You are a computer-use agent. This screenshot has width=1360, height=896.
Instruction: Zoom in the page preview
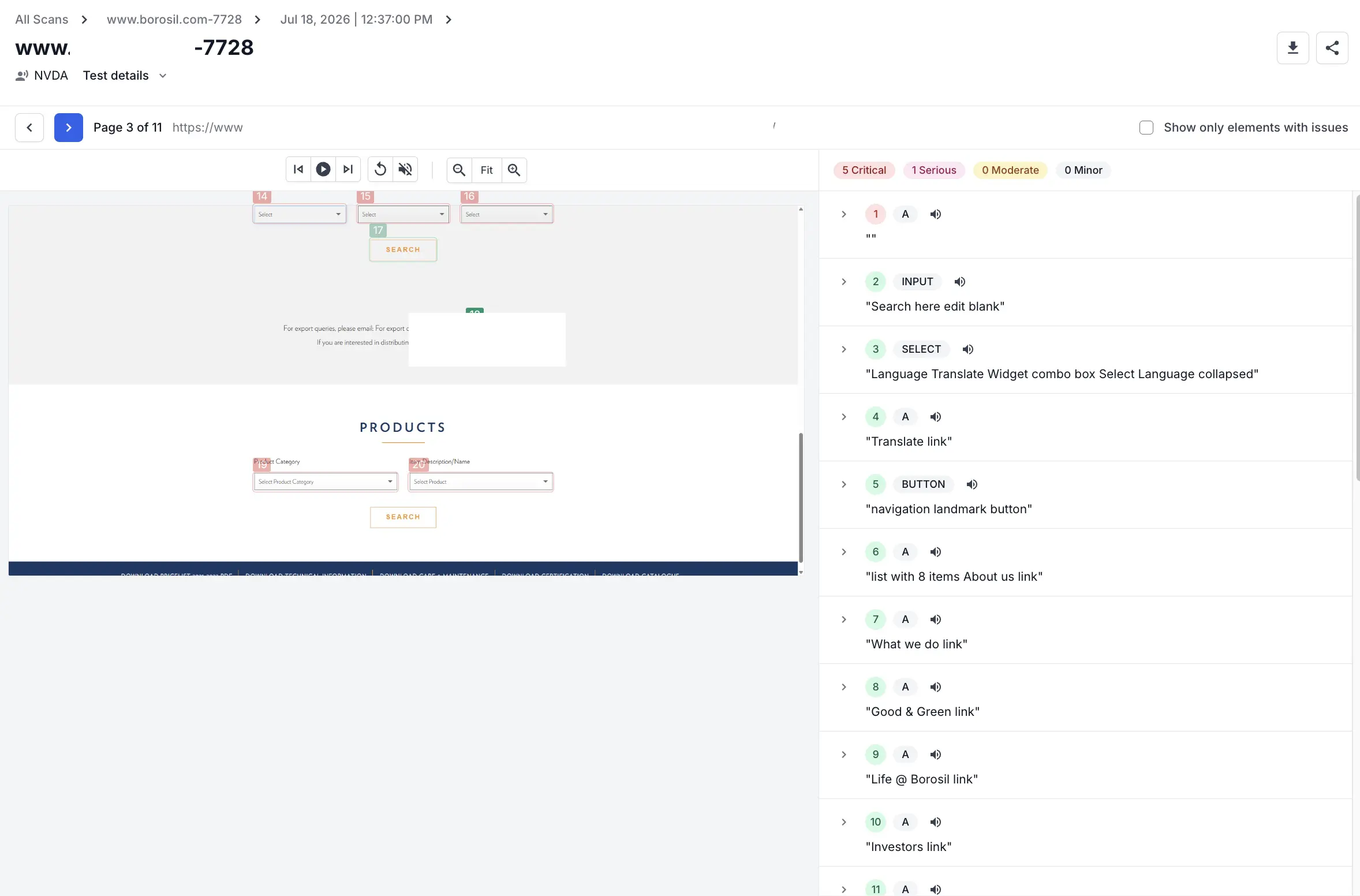[514, 170]
